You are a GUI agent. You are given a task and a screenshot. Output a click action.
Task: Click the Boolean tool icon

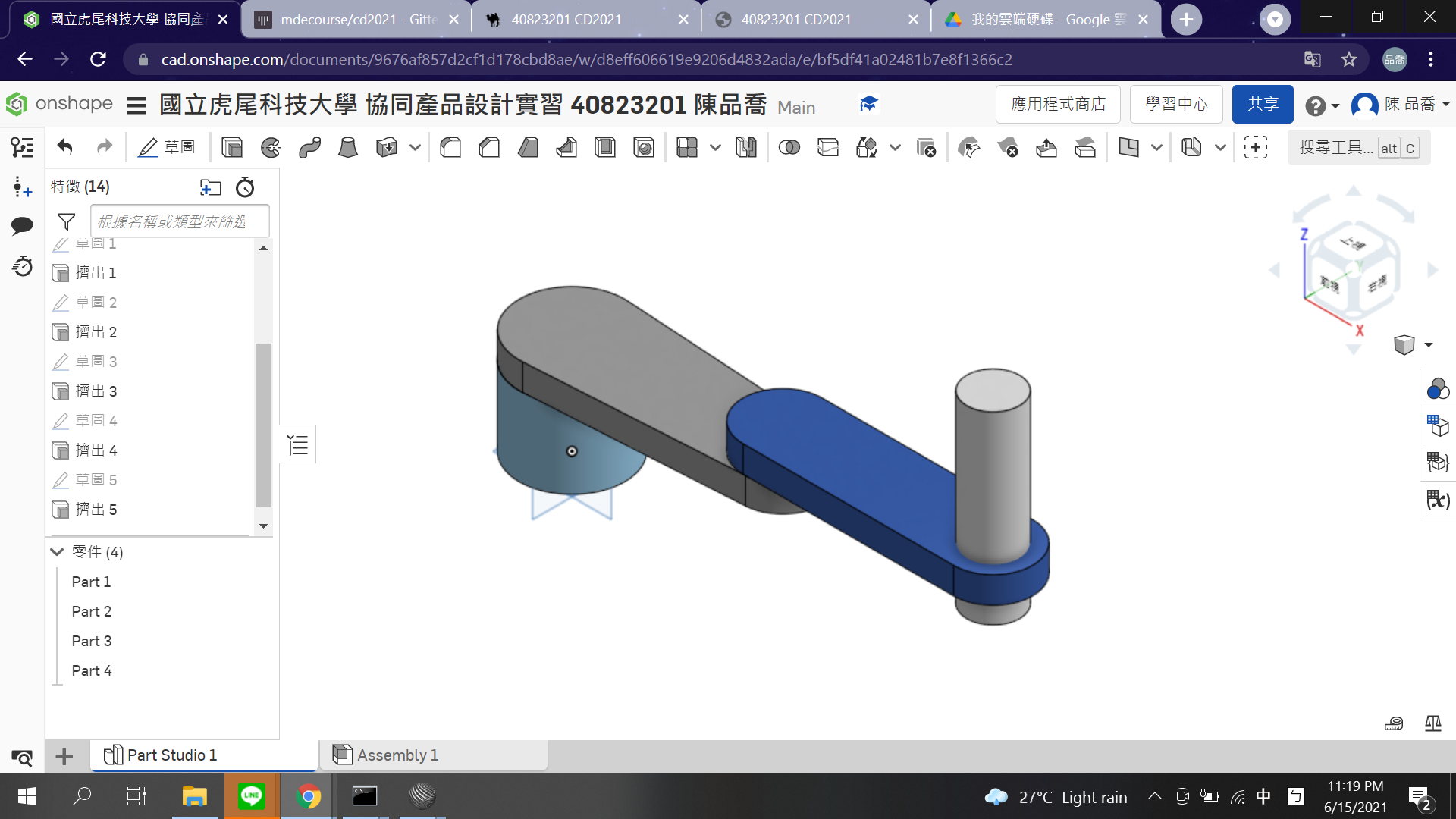pos(789,147)
